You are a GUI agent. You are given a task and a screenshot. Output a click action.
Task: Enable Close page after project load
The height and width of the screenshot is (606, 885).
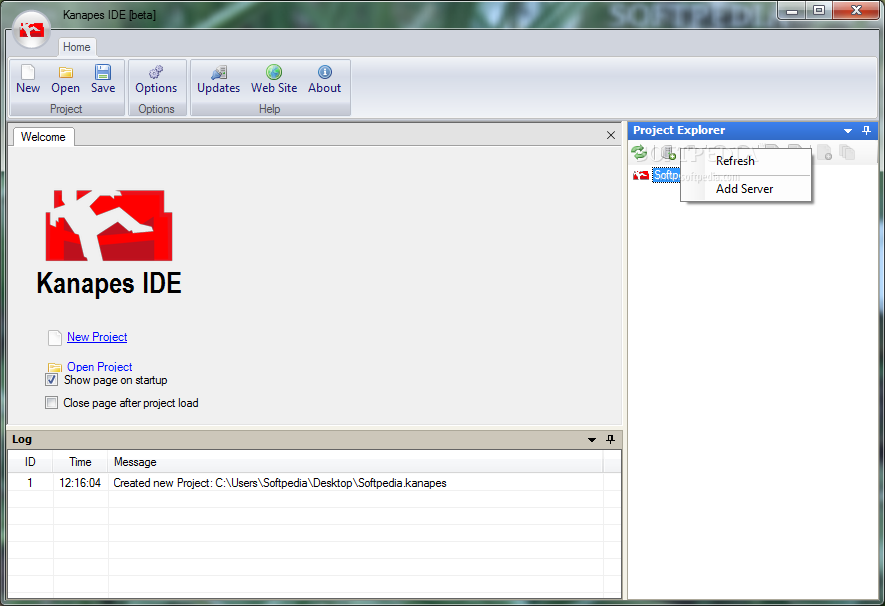(51, 403)
